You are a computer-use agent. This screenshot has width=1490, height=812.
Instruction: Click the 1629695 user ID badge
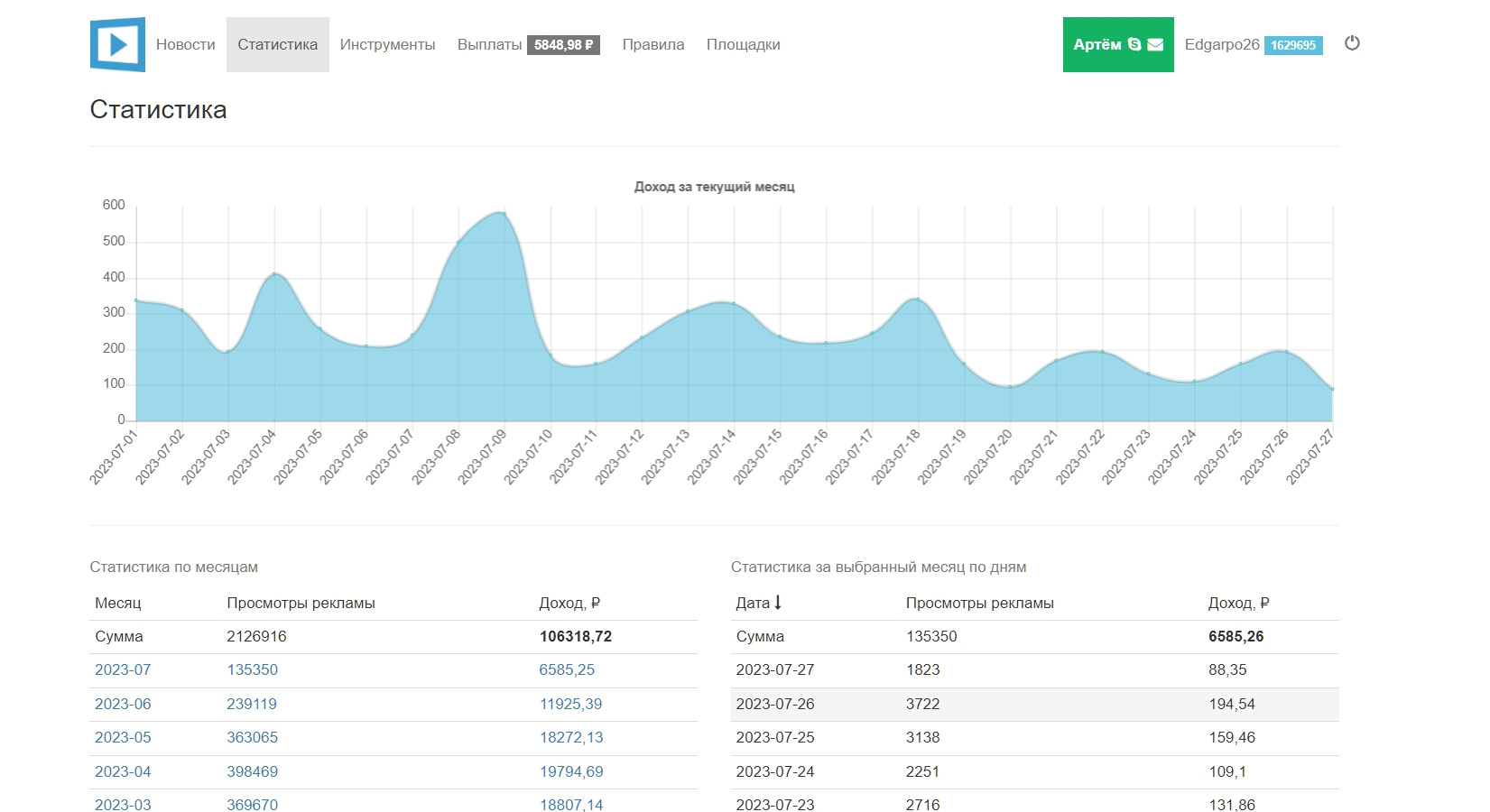click(1292, 45)
